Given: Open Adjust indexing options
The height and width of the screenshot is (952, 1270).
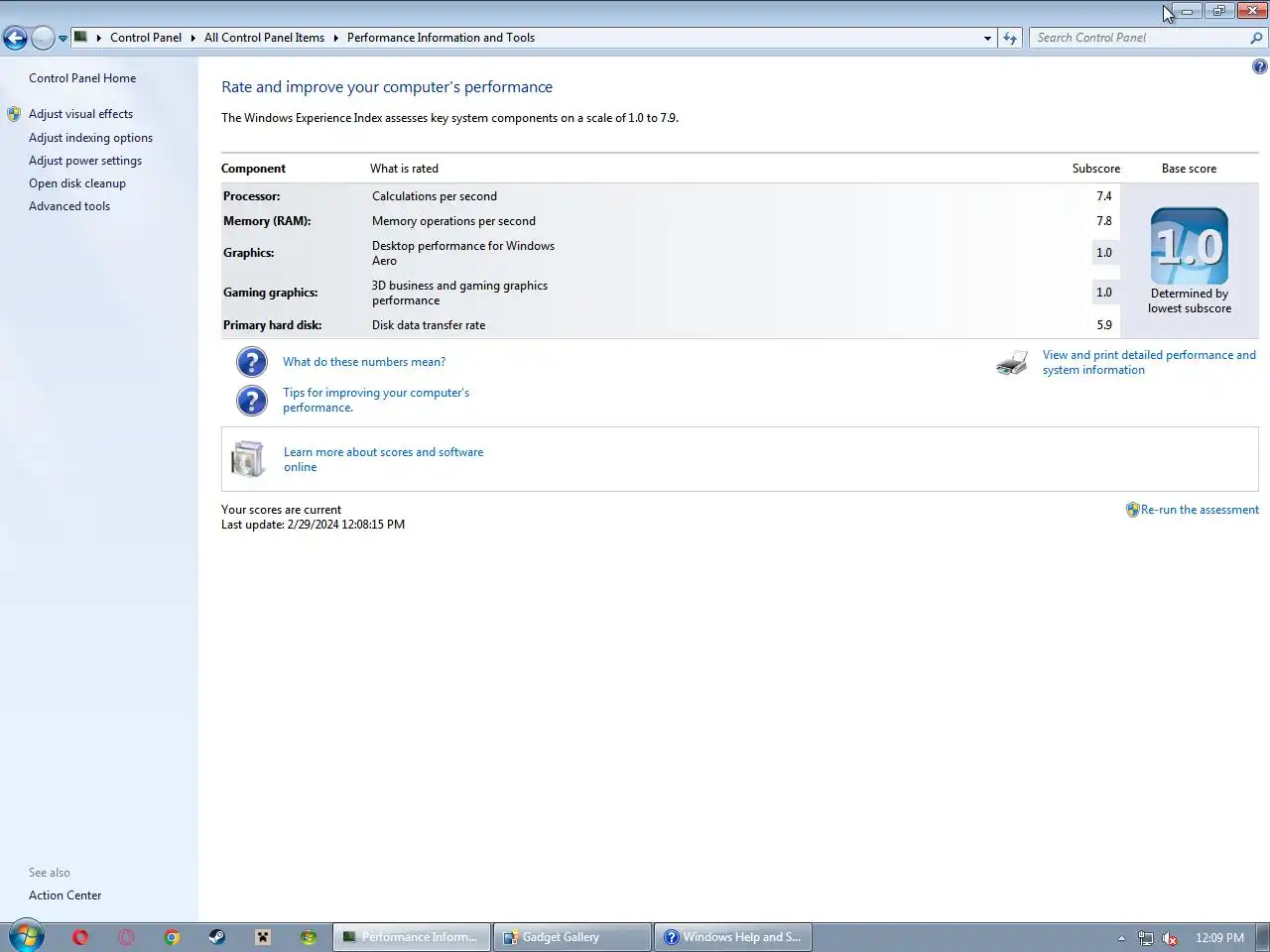Looking at the screenshot, I should [x=90, y=138].
